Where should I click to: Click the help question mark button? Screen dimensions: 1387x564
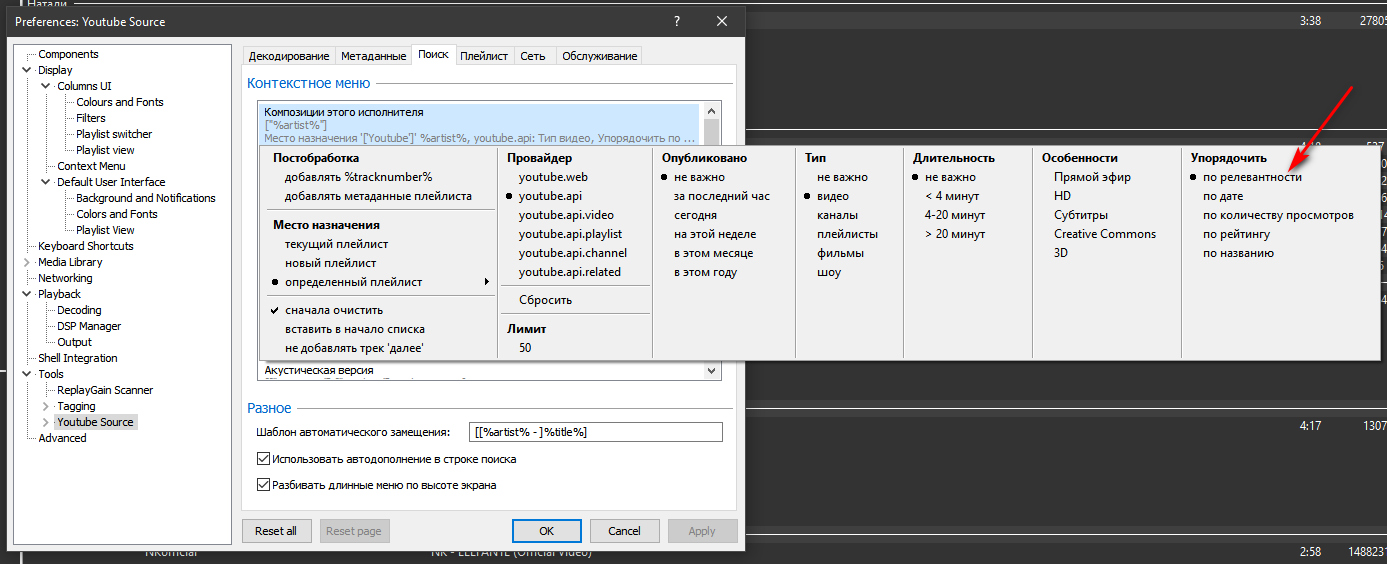(x=676, y=21)
